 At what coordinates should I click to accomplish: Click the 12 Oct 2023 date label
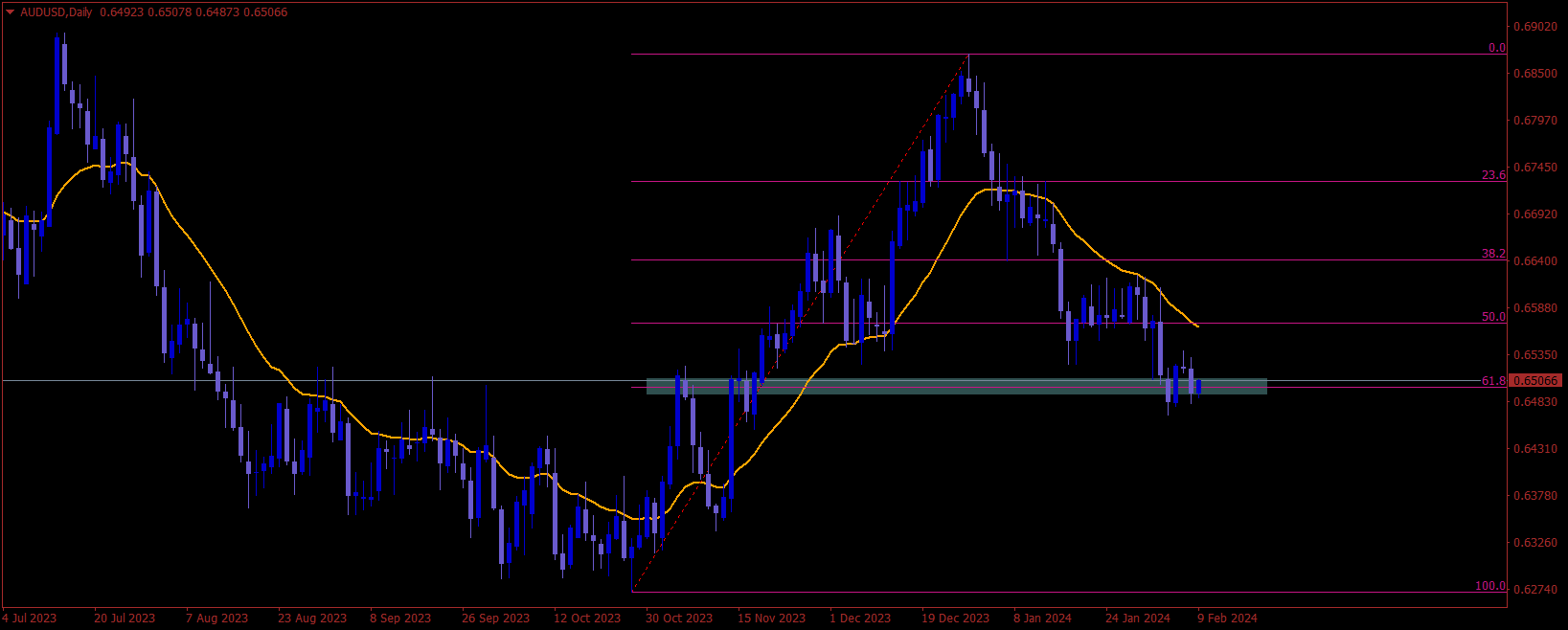pos(587,619)
